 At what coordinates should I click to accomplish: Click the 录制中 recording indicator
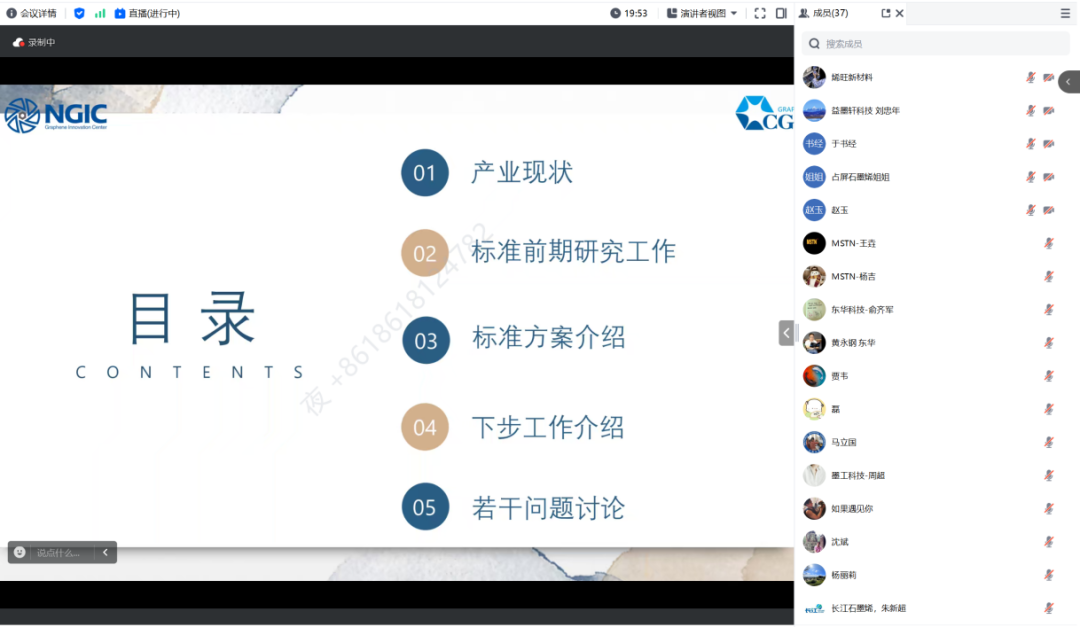click(32, 43)
